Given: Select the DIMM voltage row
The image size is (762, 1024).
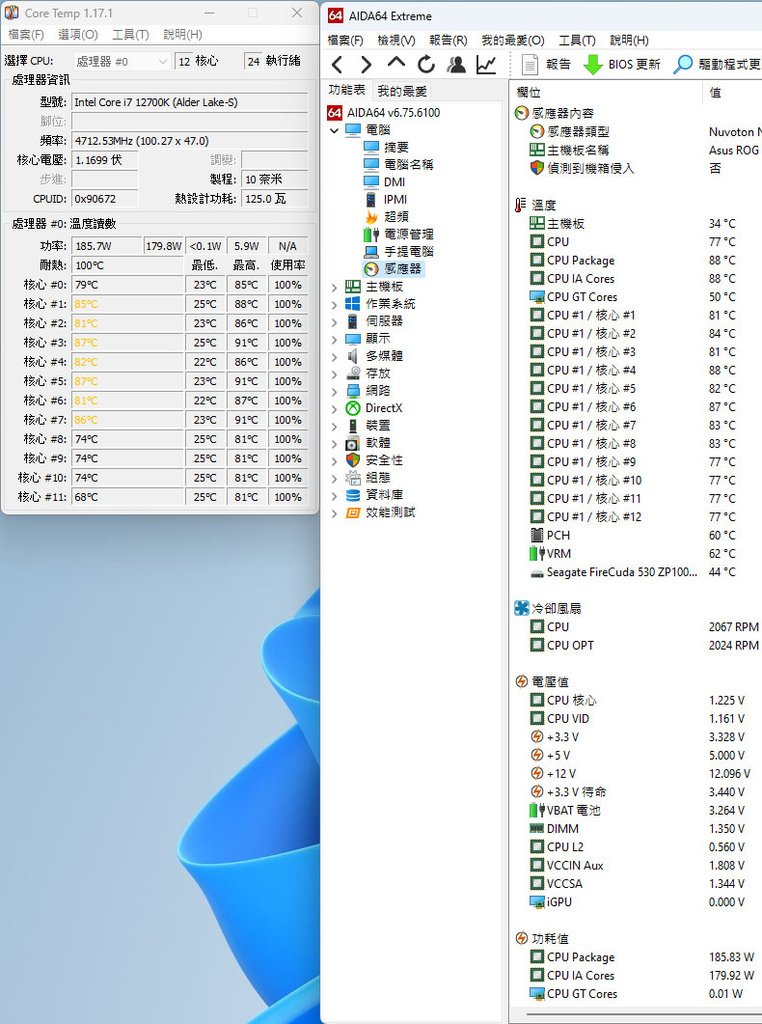Looking at the screenshot, I should coord(637,828).
